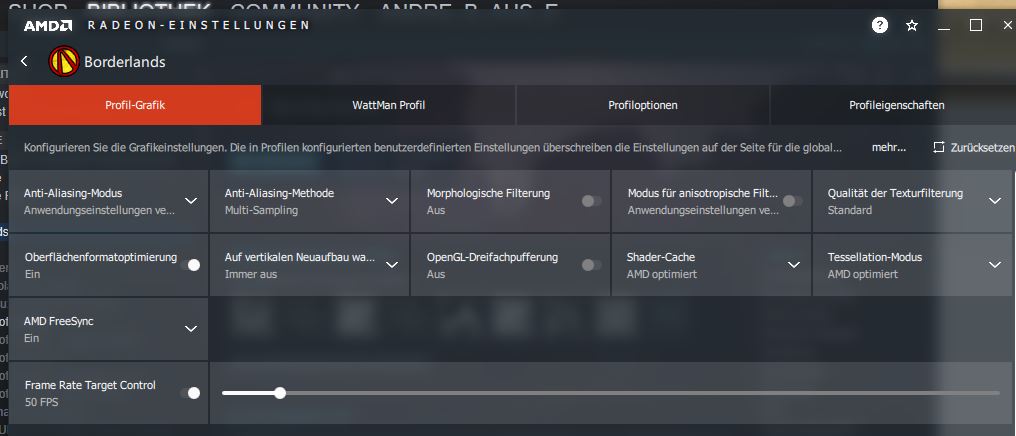This screenshot has width=1016, height=436.
Task: Click the 50 FPS value text
Action: (x=41, y=402)
